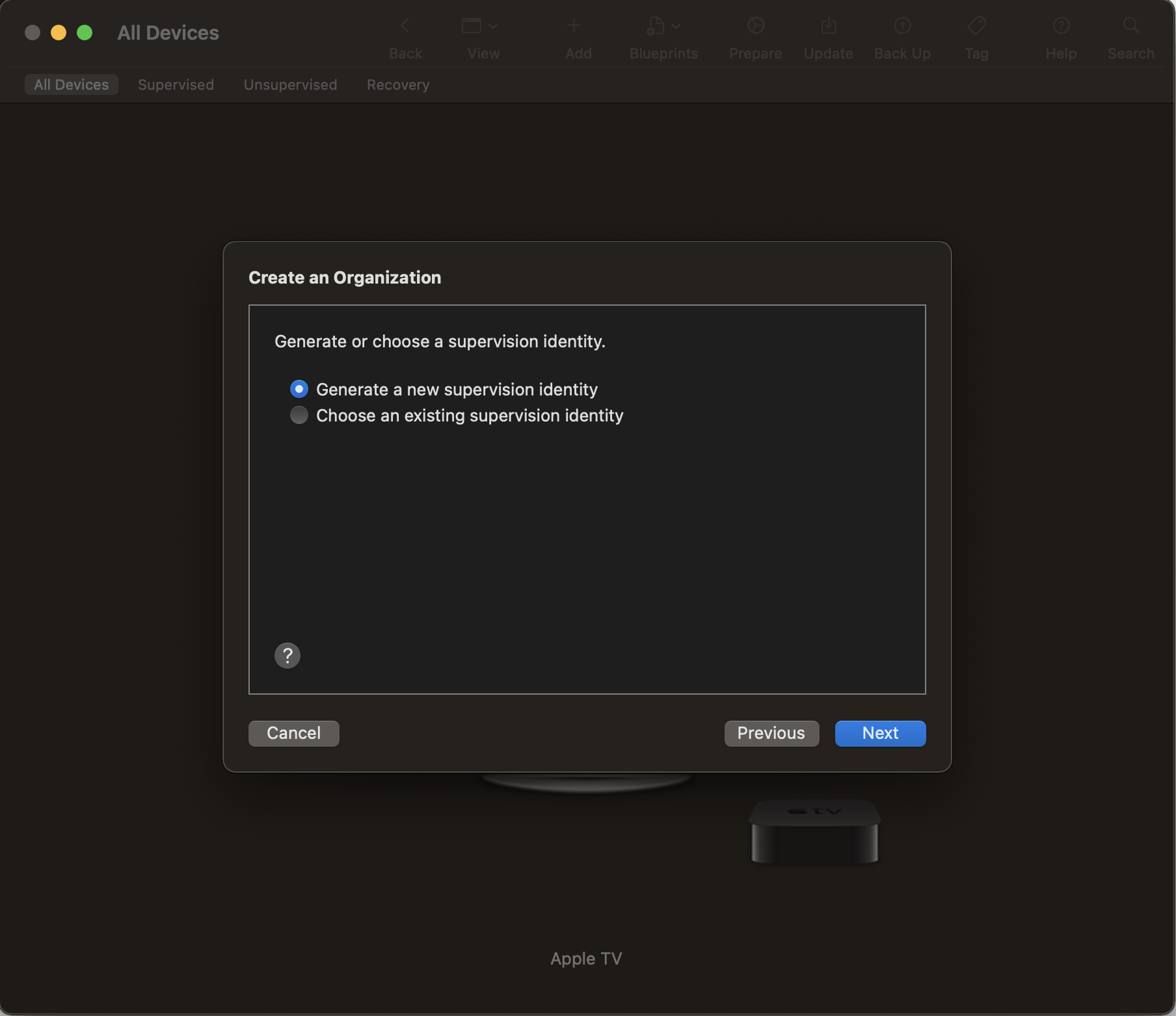1176x1016 pixels.
Task: Click the Prepare gear icon
Action: click(x=755, y=26)
